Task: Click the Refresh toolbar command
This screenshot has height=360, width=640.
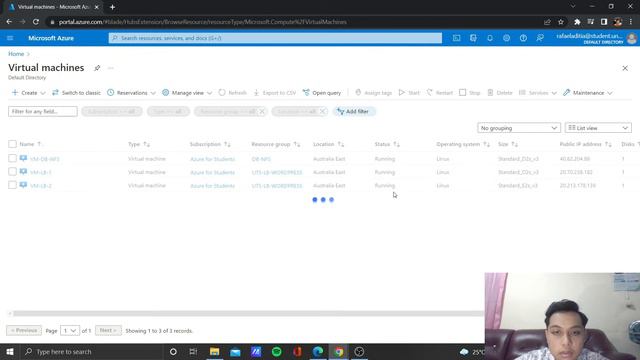Action: coord(233,93)
